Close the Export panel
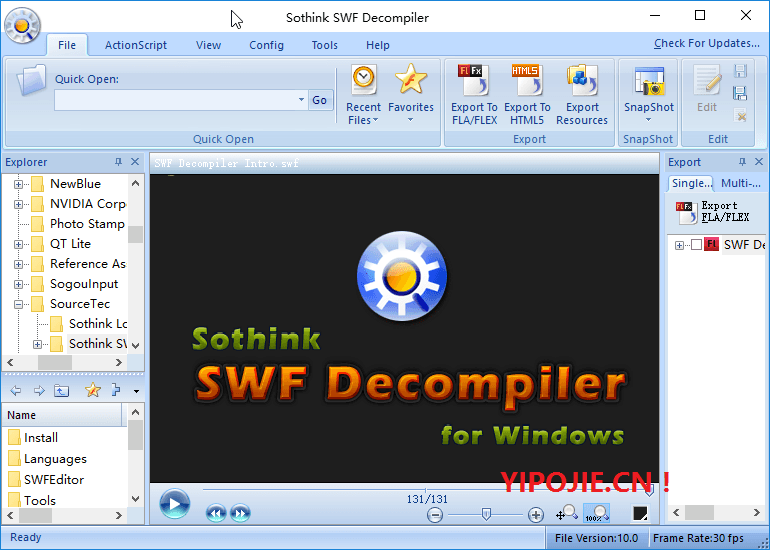 [x=759, y=162]
